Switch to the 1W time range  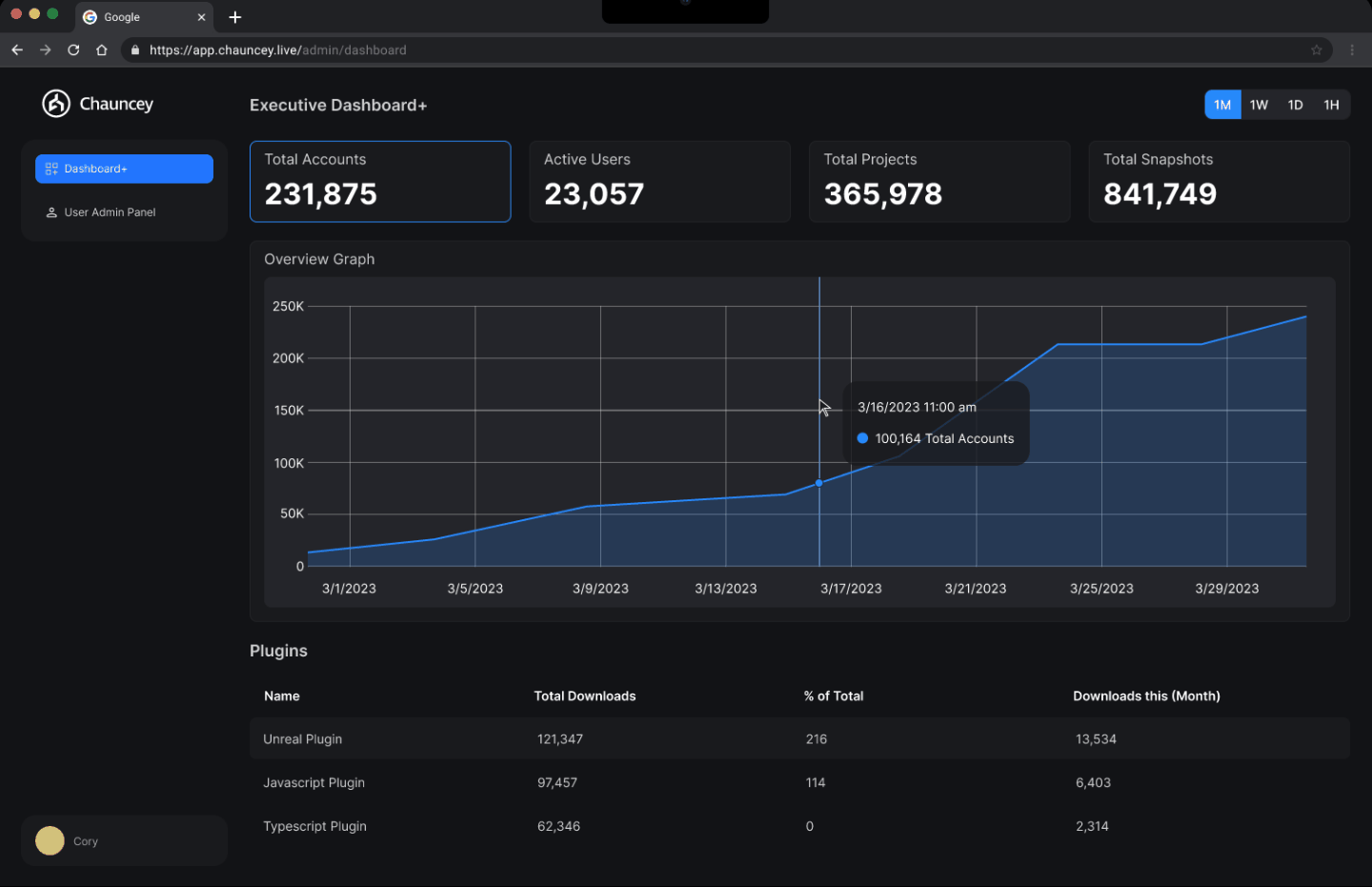pos(1259,105)
